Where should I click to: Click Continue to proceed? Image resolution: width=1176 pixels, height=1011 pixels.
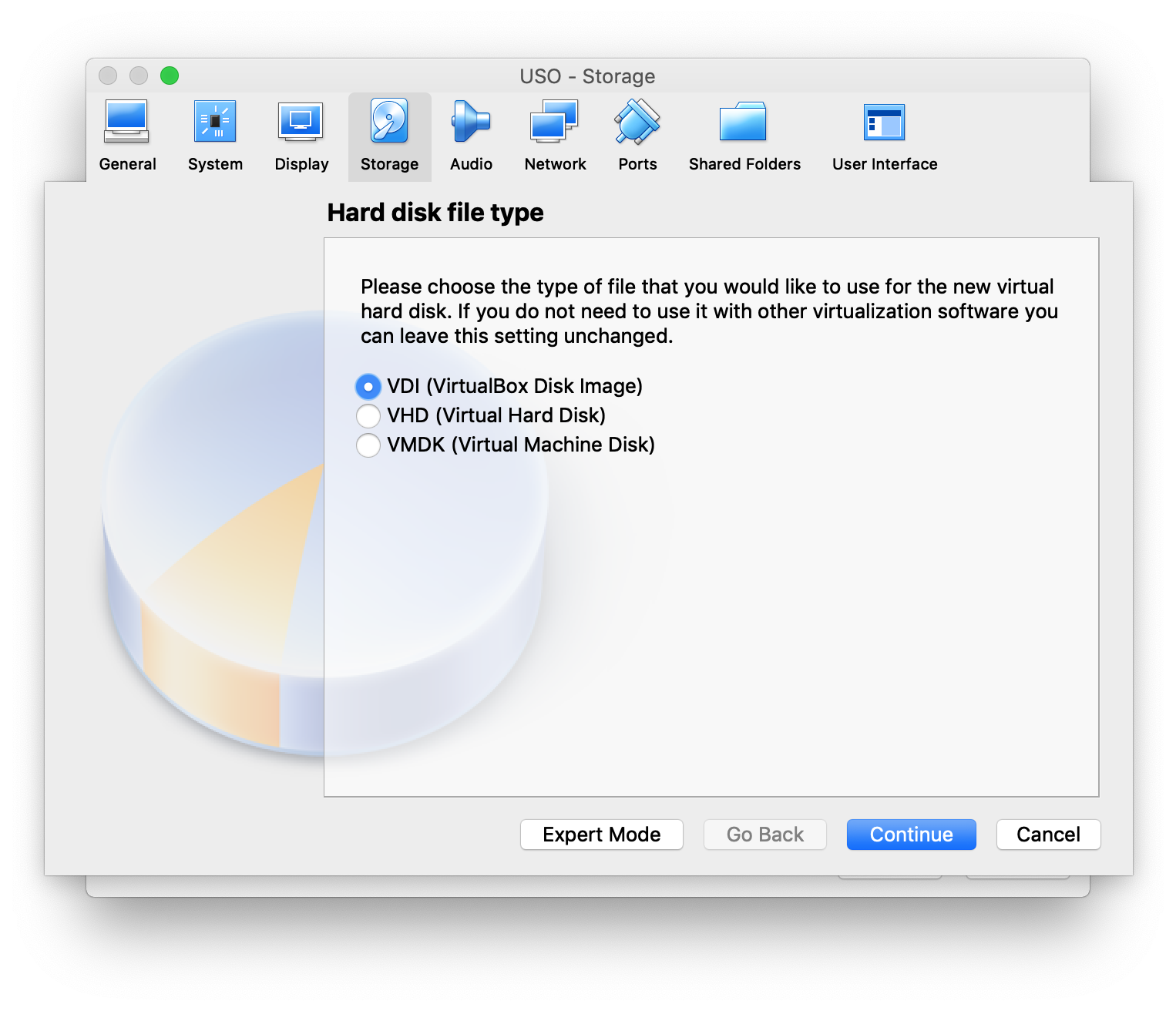click(x=912, y=835)
